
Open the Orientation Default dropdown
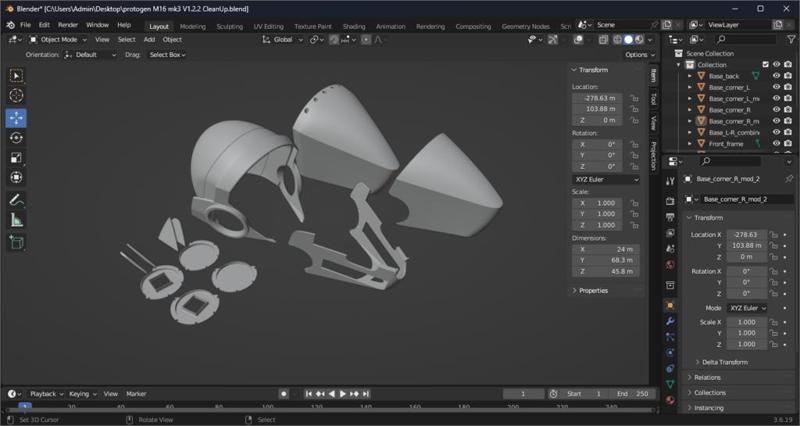click(x=90, y=55)
